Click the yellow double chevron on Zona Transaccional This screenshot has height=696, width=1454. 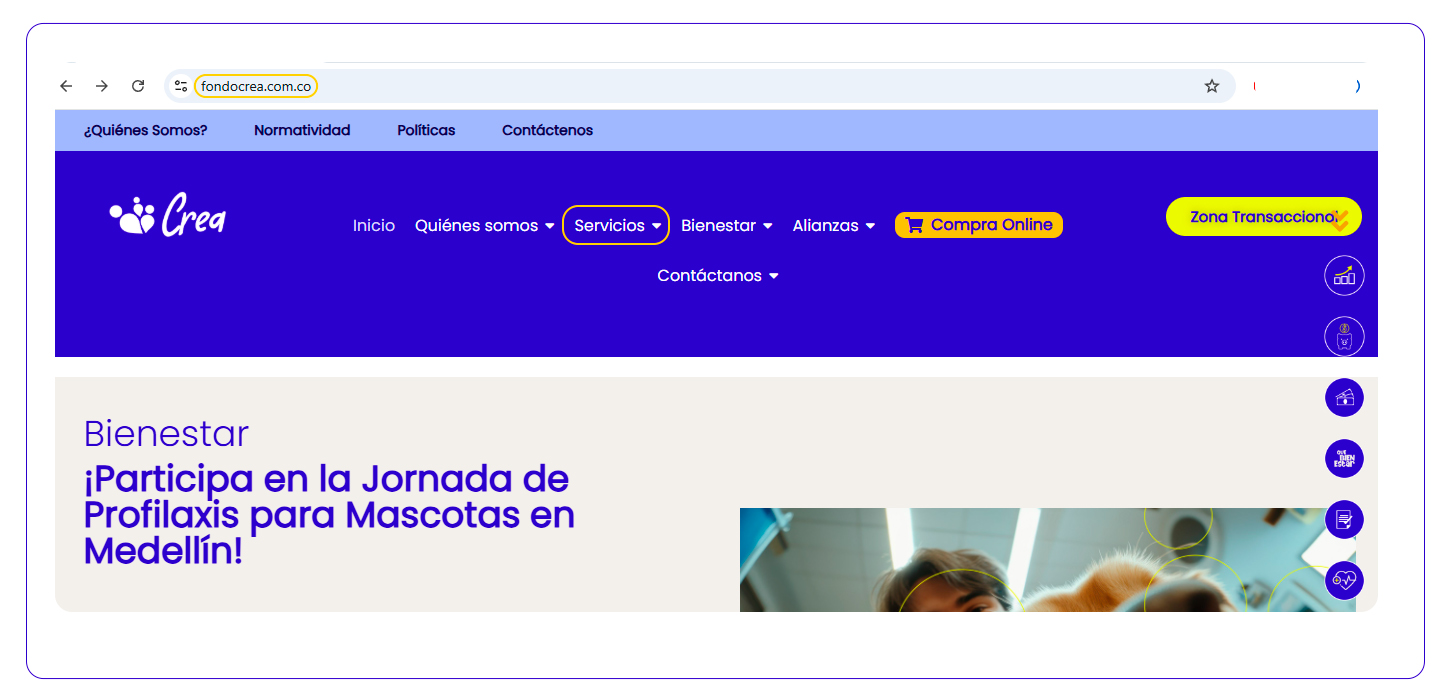1340,221
